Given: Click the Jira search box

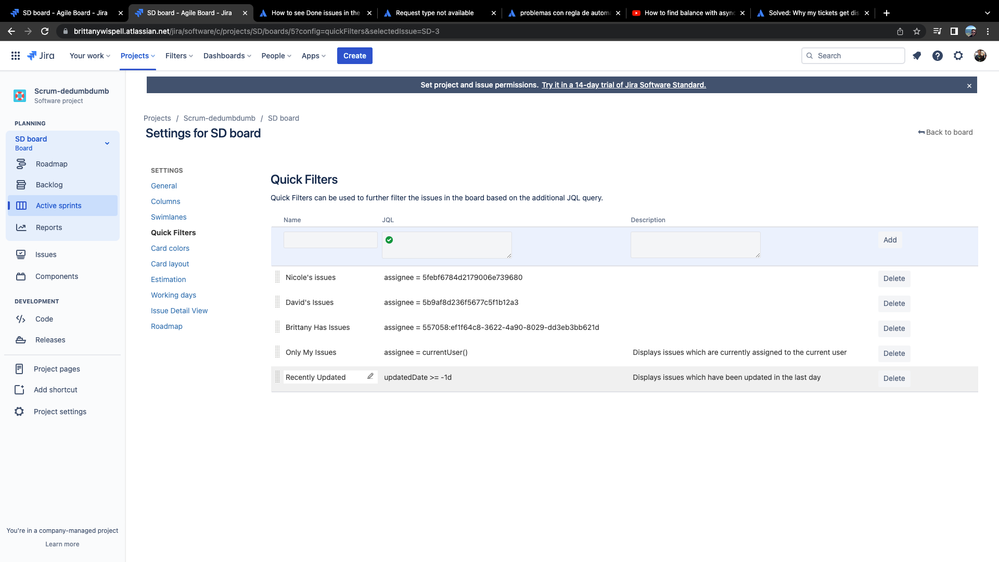Looking at the screenshot, I should (853, 56).
